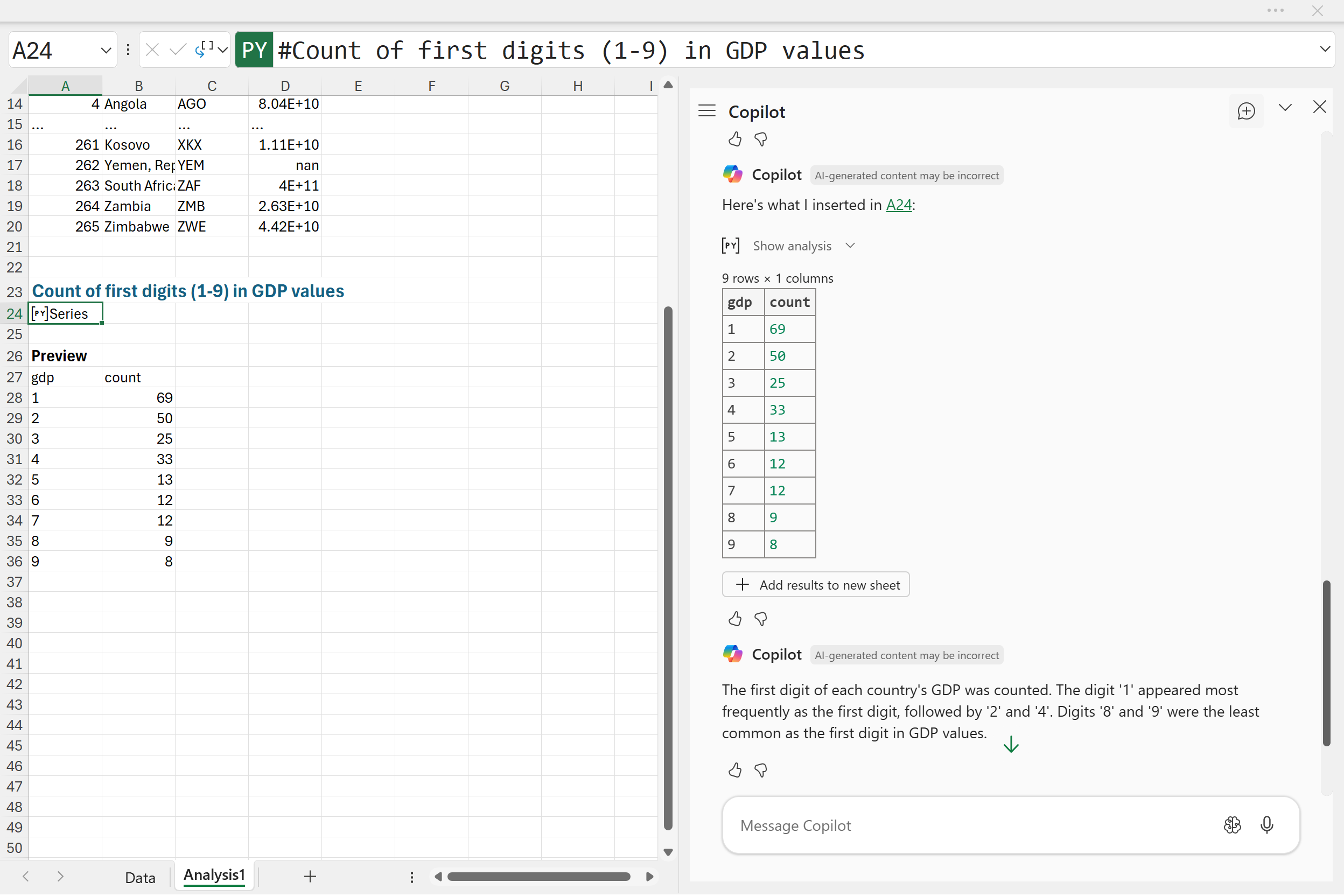
Task: Click the scroll-to-bottom green arrow icon
Action: tap(1011, 745)
